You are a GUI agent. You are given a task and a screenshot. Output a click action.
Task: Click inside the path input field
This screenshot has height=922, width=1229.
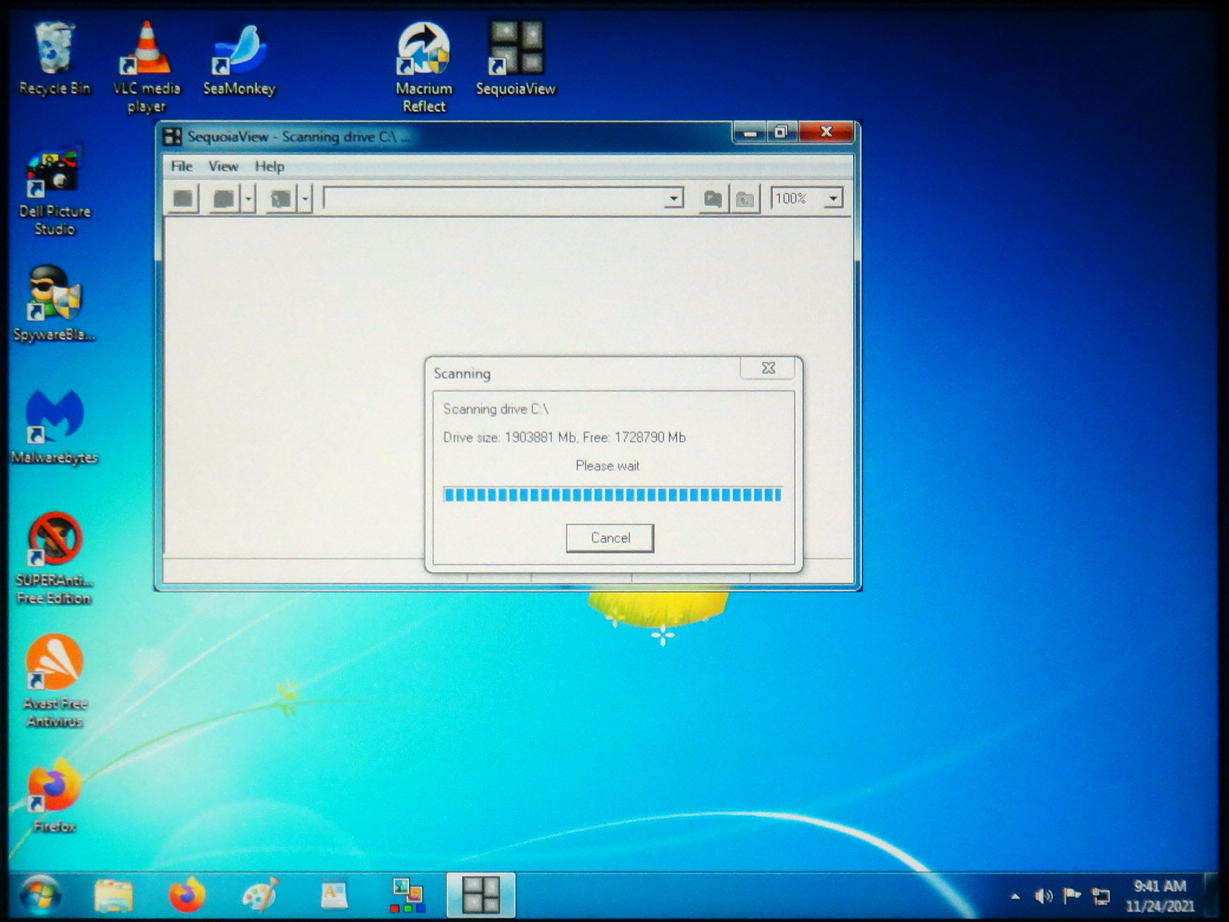(x=494, y=199)
